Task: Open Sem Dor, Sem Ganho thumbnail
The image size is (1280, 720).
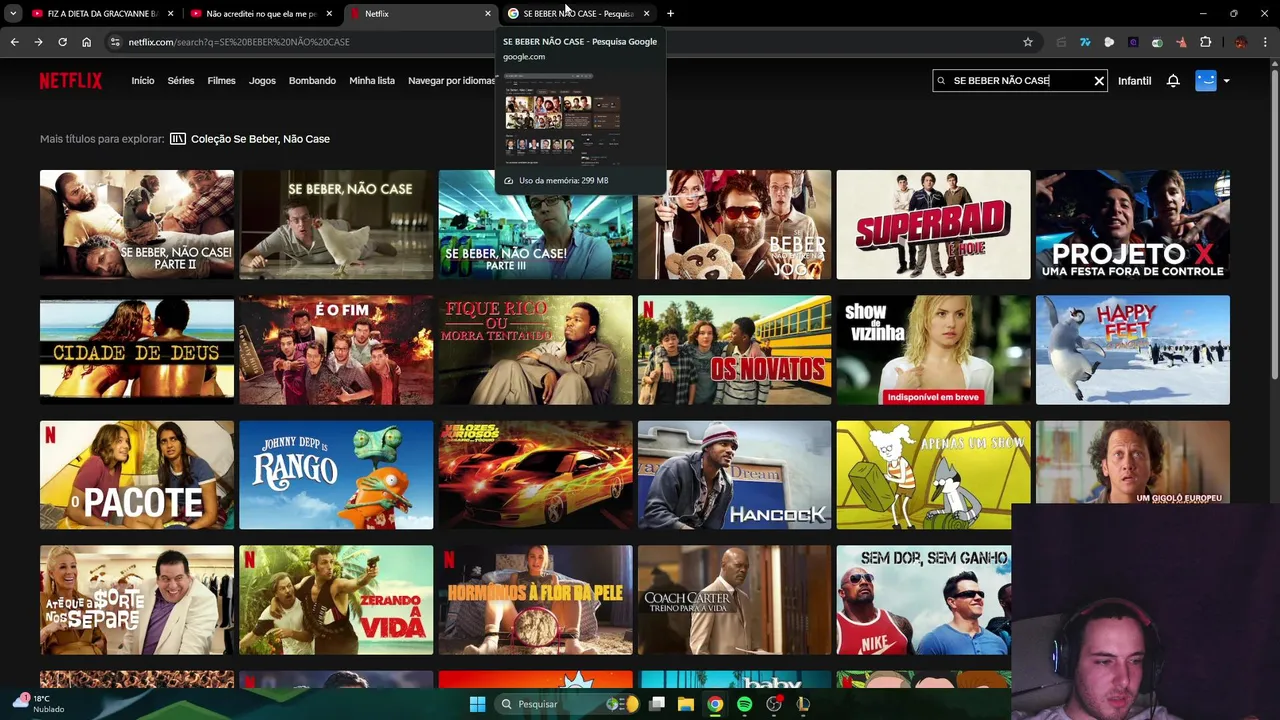Action: pyautogui.click(x=924, y=600)
